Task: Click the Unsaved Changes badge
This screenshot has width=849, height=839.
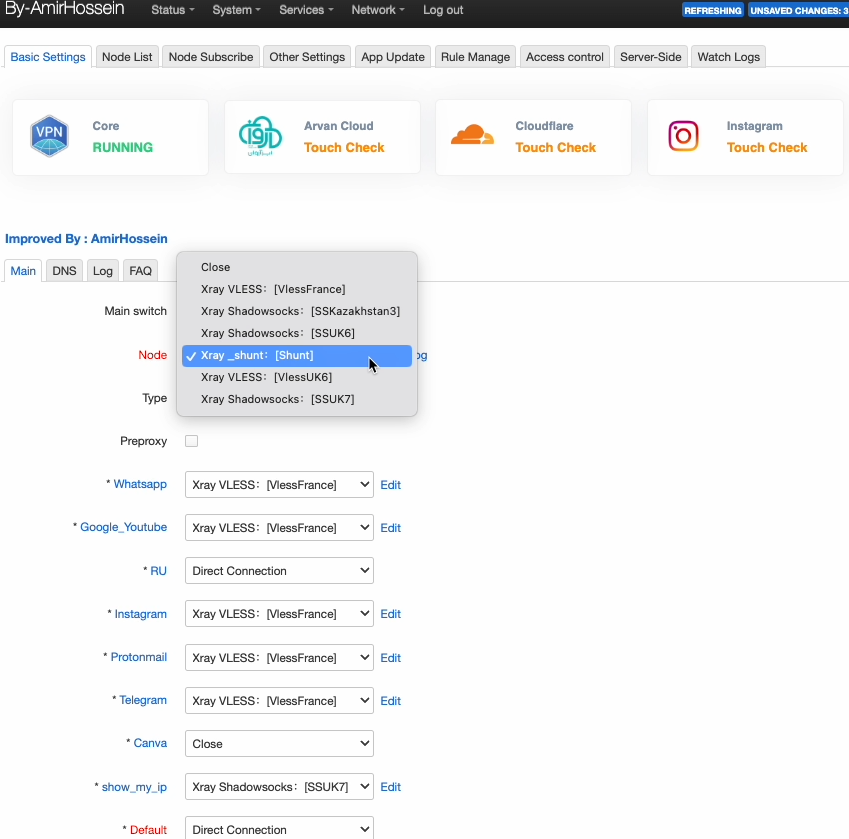Action: pyautogui.click(x=797, y=11)
